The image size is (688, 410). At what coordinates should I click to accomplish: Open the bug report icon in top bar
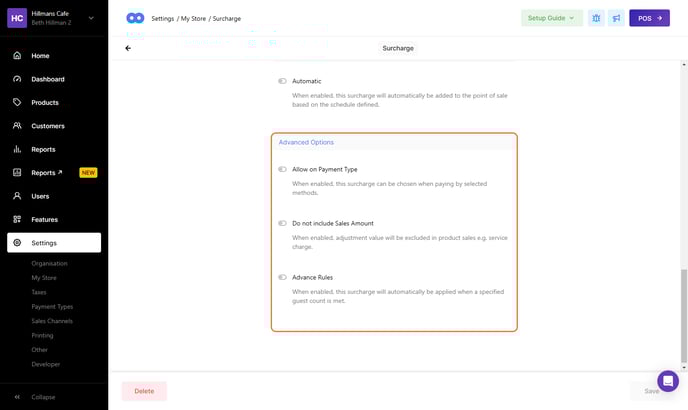[x=596, y=18]
